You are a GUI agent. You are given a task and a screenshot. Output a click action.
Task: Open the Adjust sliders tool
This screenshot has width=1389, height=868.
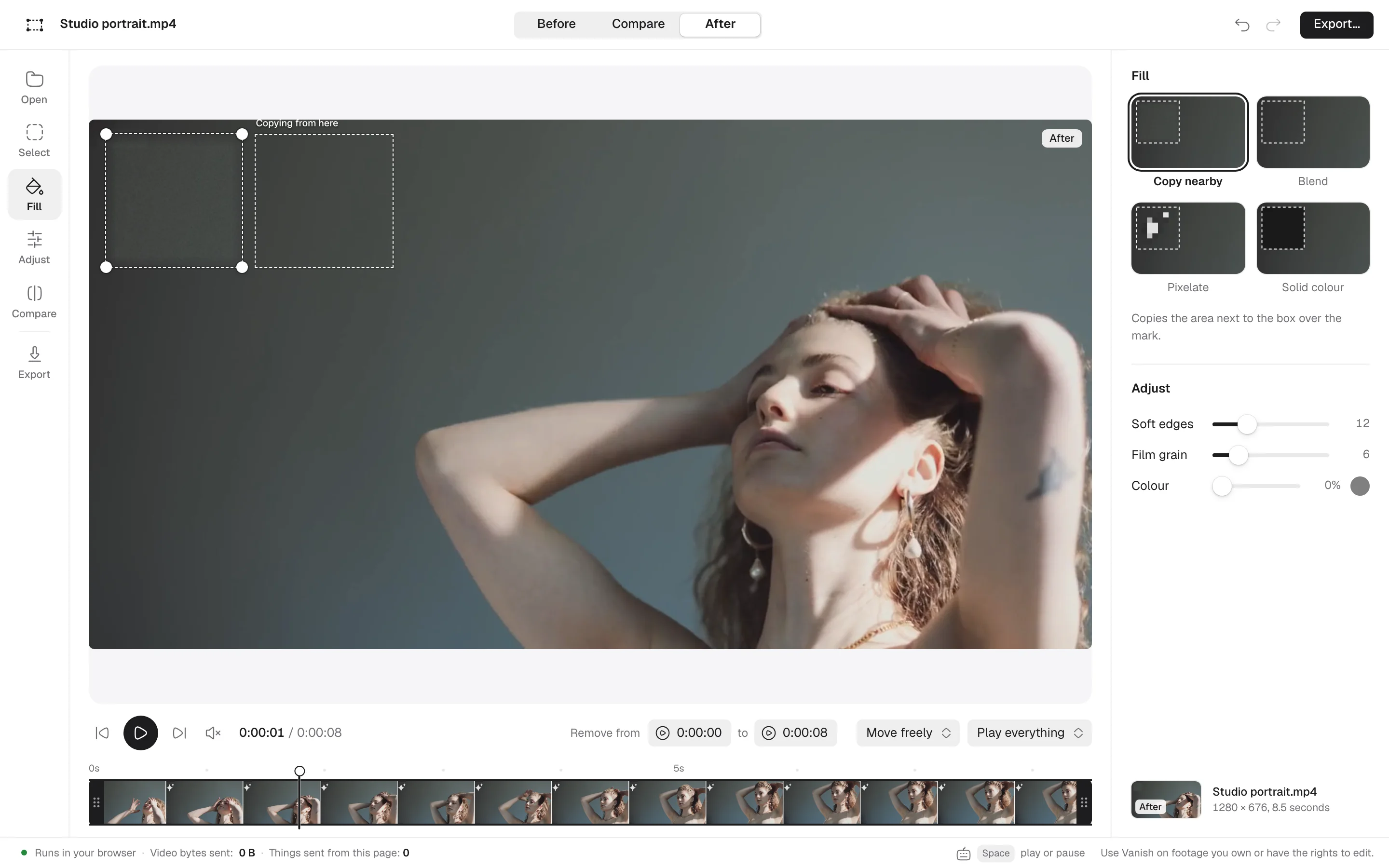(x=34, y=247)
